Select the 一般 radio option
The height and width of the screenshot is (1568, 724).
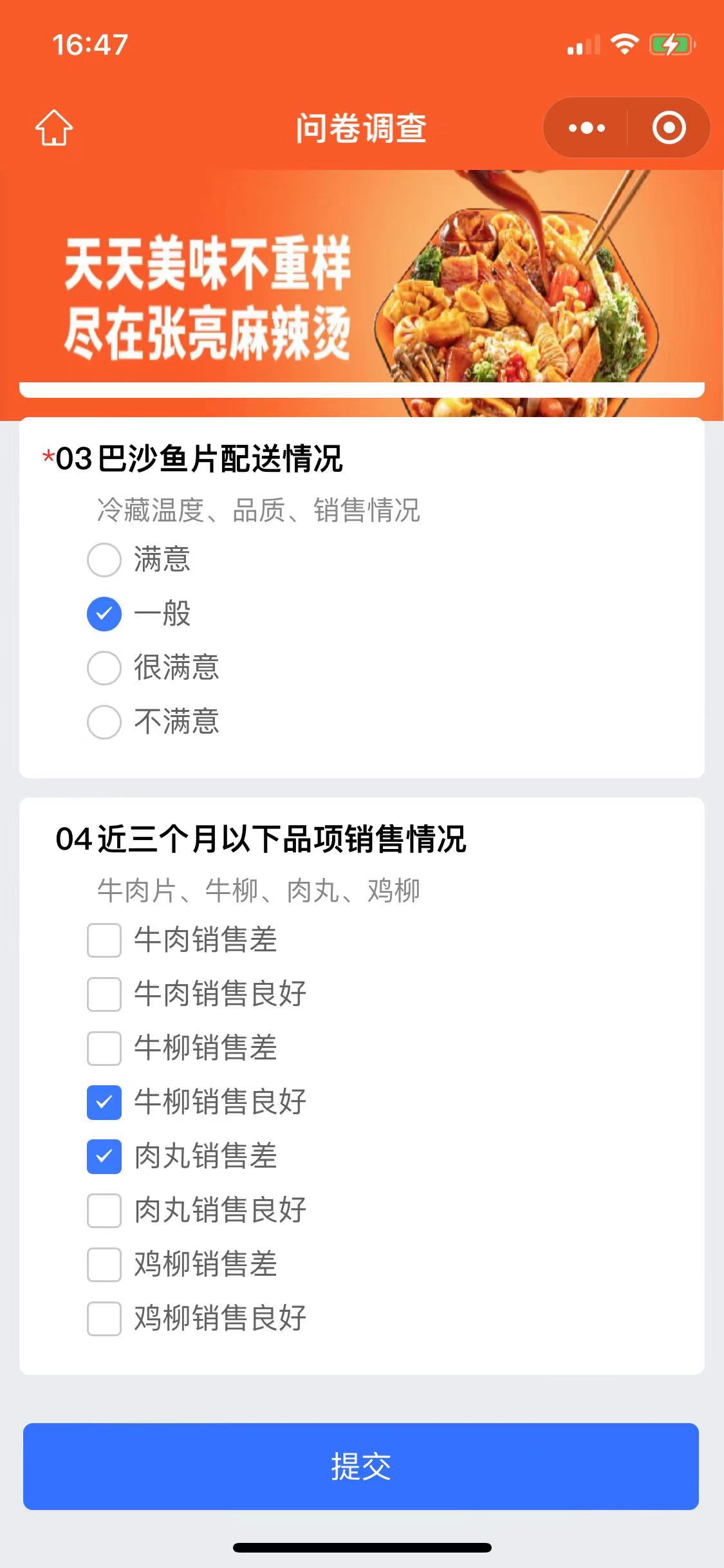[104, 613]
